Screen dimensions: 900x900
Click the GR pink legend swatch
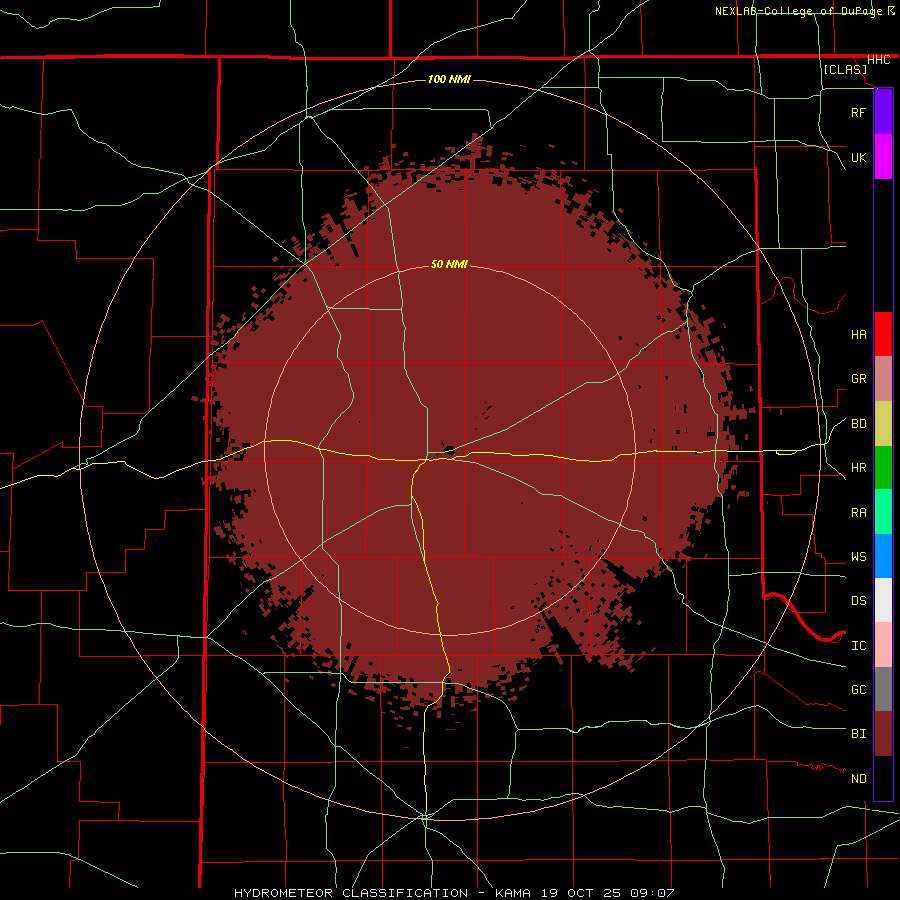(x=883, y=379)
